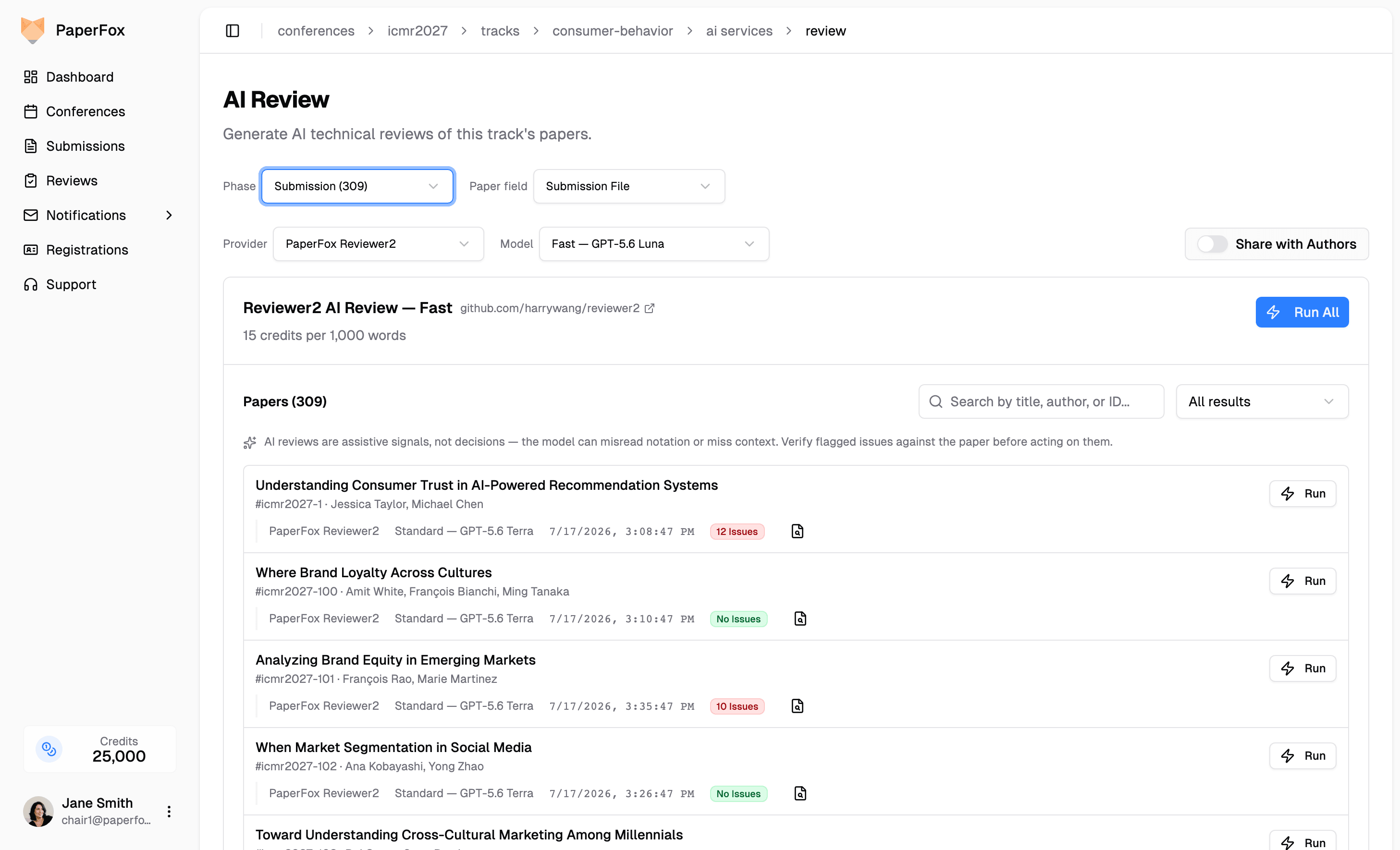1400x850 pixels.
Task: Navigate to tracks breadcrumb
Action: 500,31
